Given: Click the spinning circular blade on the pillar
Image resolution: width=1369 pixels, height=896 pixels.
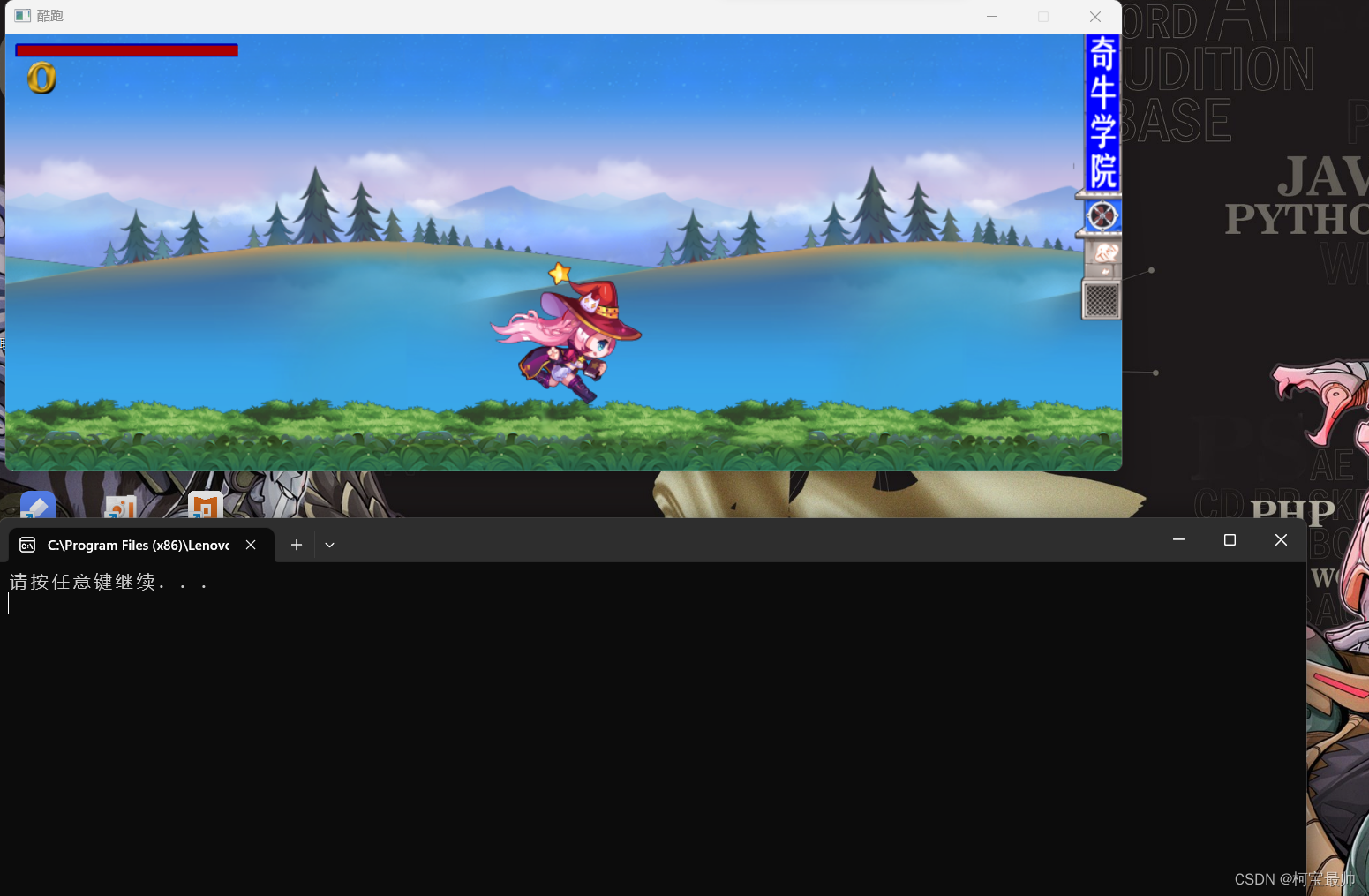Looking at the screenshot, I should point(1102,215).
